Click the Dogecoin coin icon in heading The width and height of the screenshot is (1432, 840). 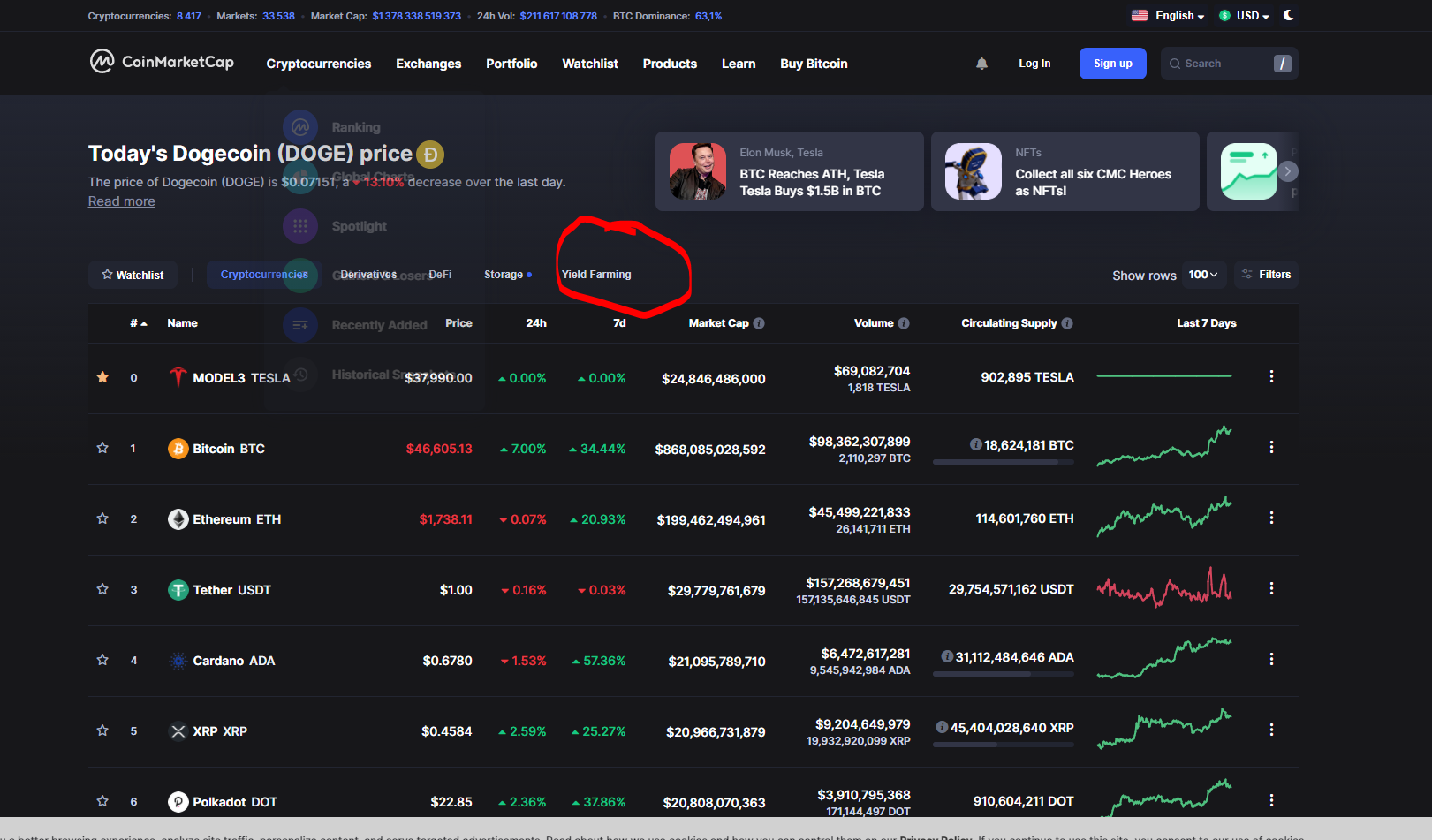pyautogui.click(x=430, y=155)
